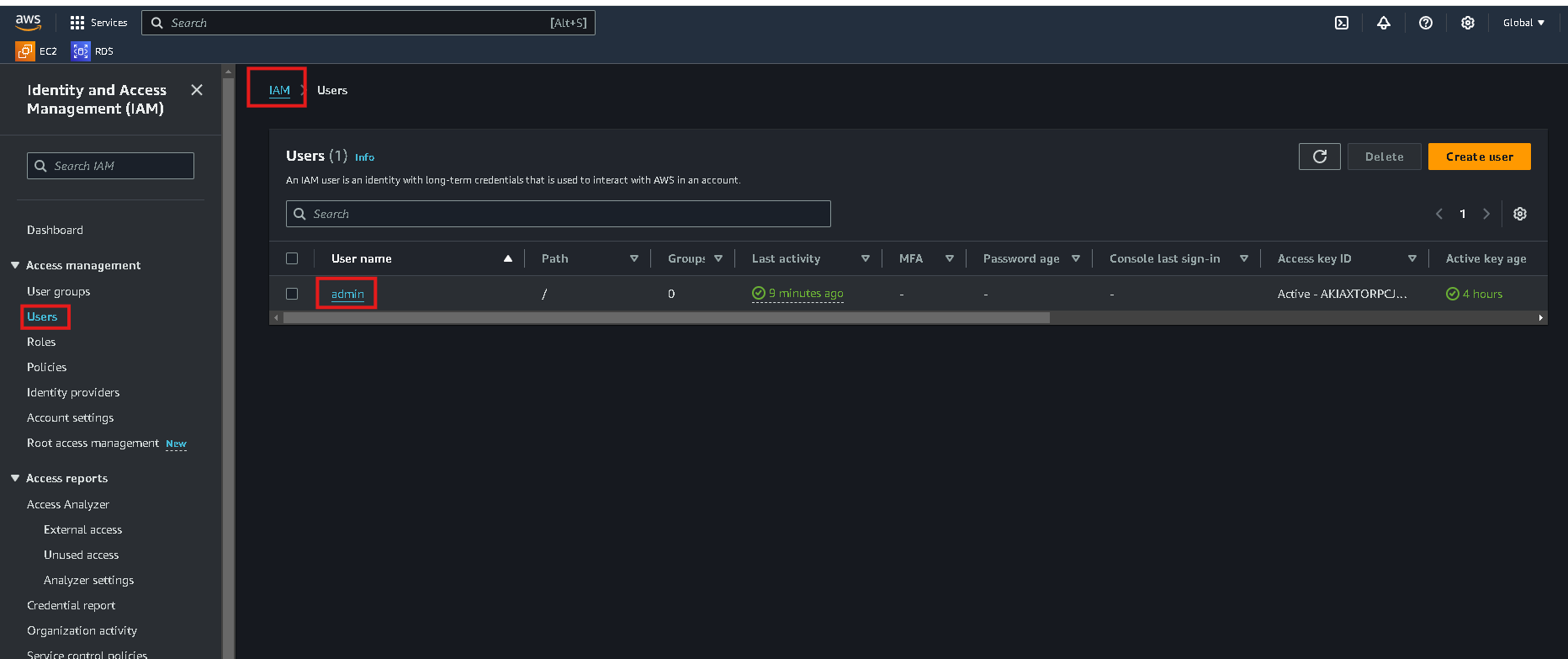
Task: Open the notifications bell
Action: click(1384, 23)
